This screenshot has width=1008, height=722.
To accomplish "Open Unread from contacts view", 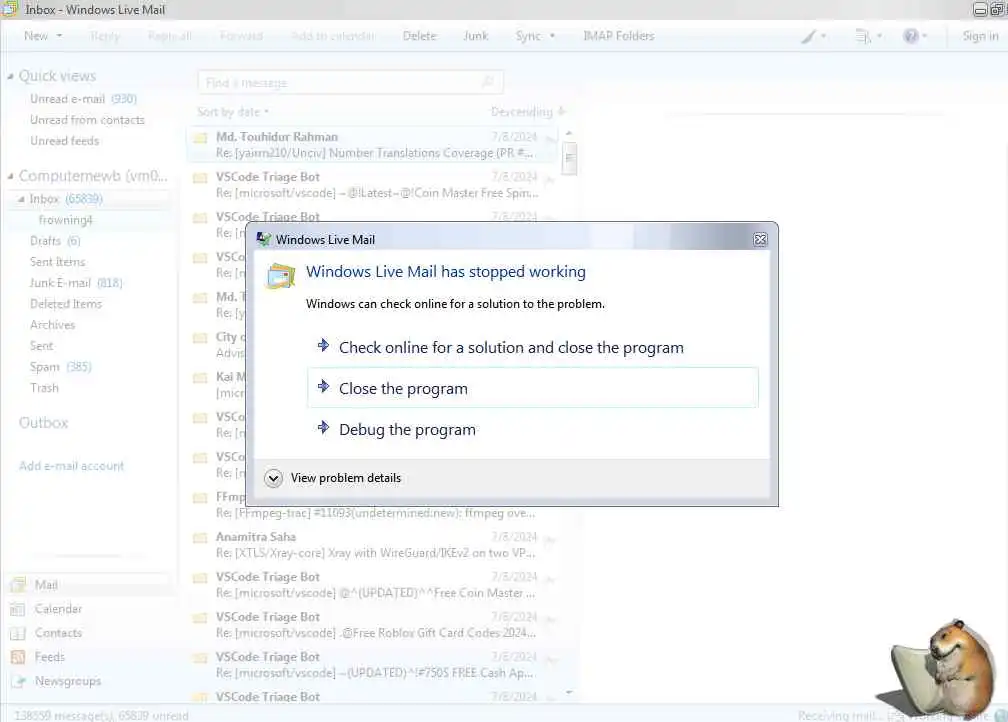I will point(87,120).
